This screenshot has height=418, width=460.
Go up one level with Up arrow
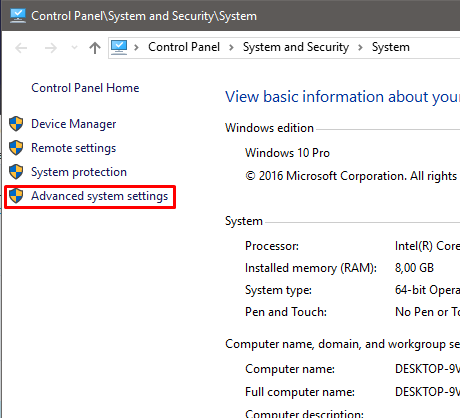point(95,48)
